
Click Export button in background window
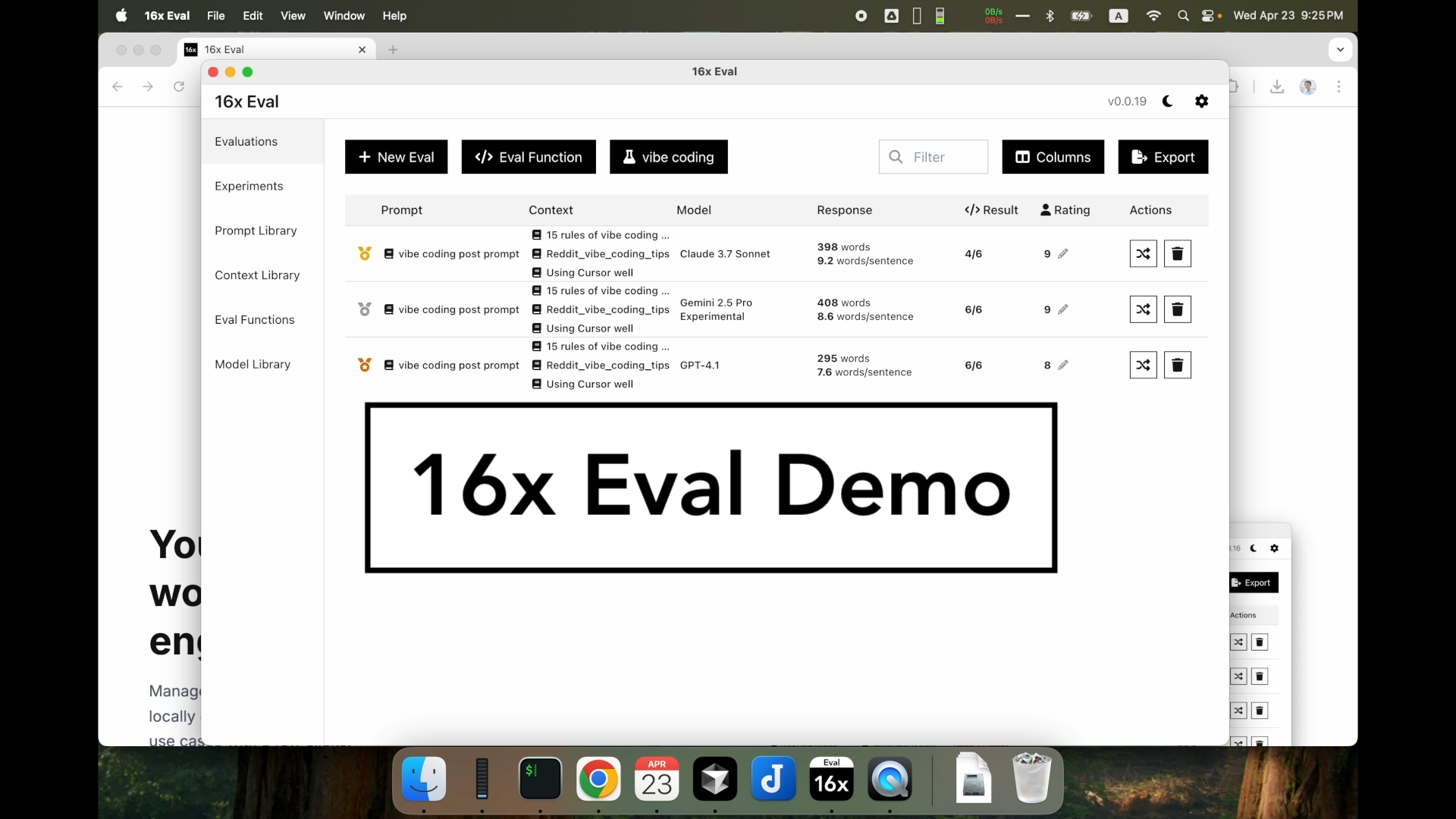[x=1254, y=582]
